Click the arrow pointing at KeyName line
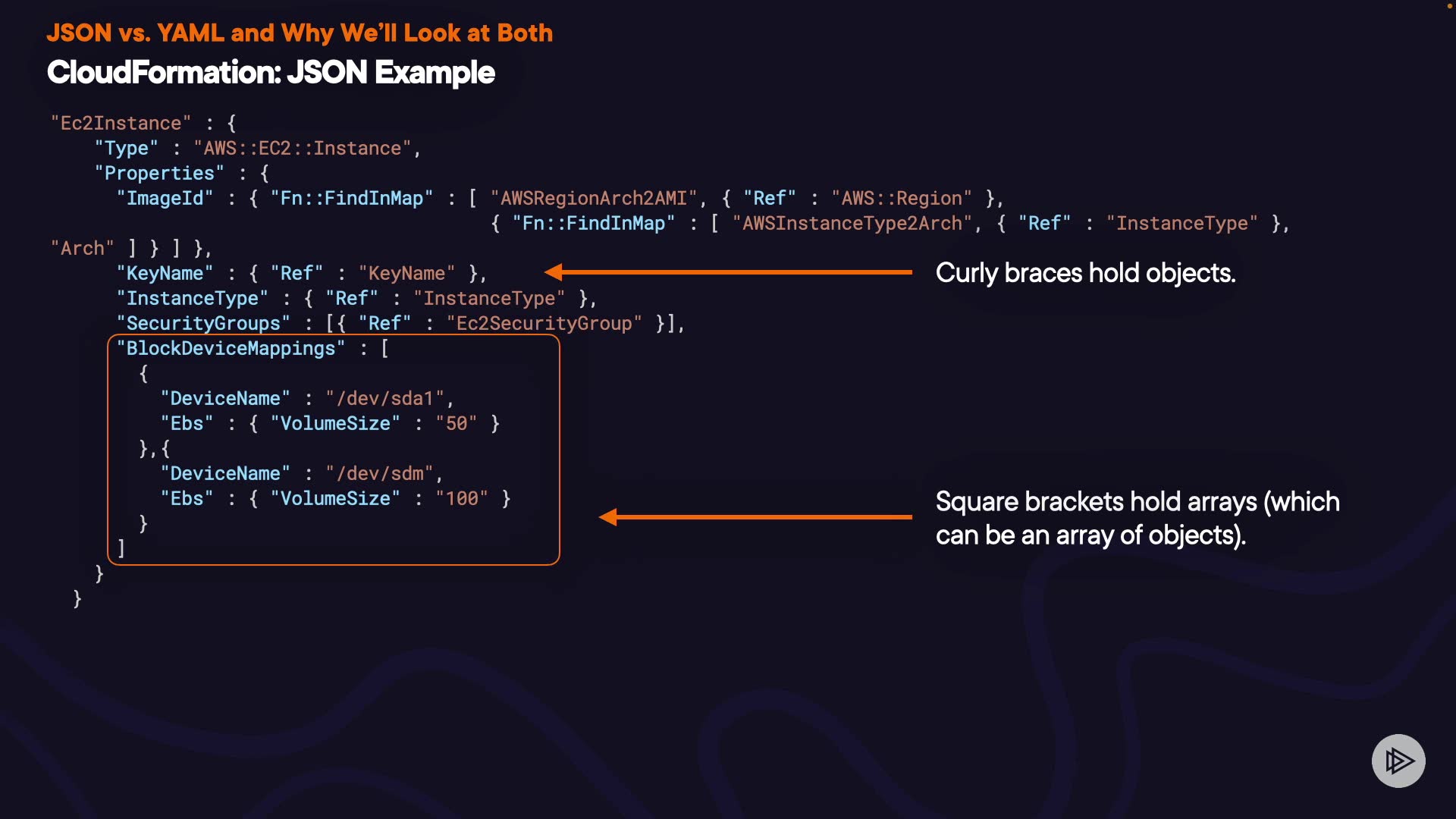Viewport: 1456px width, 819px height. click(728, 271)
